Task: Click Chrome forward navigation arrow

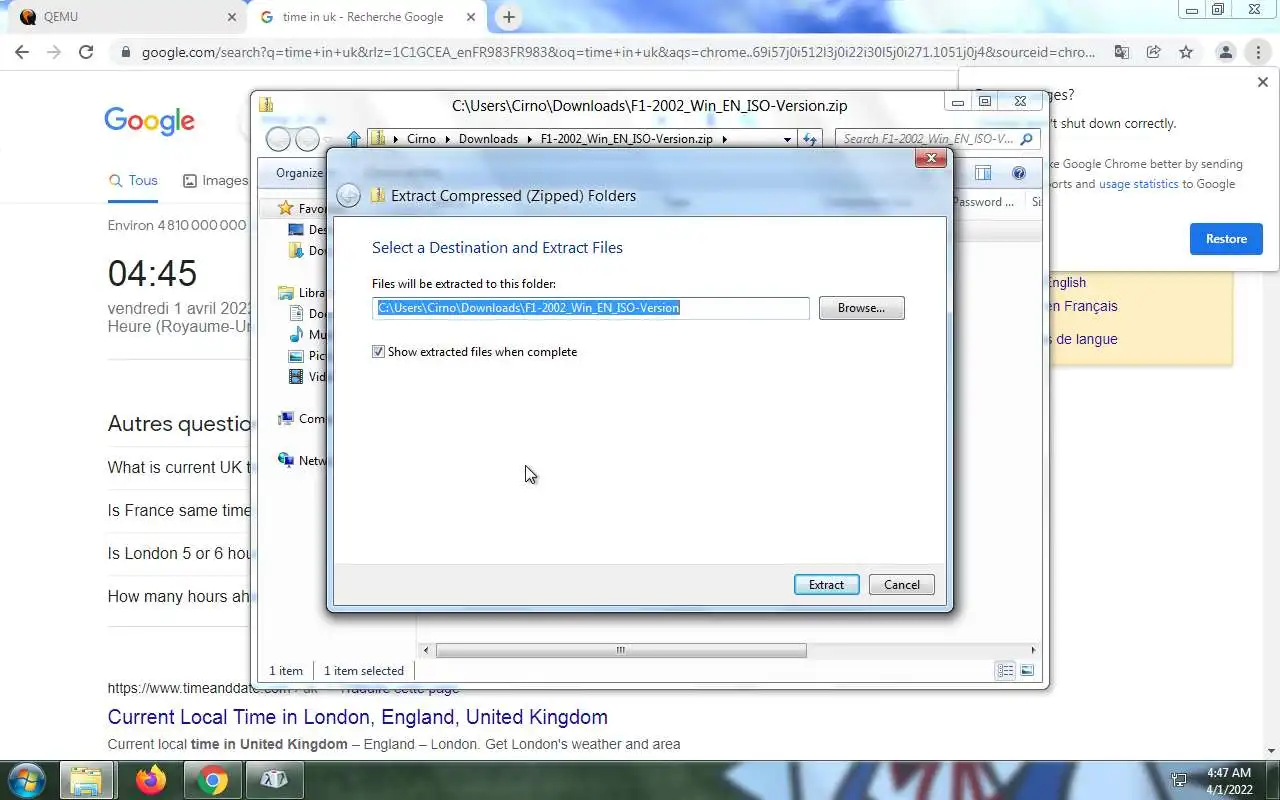Action: coord(54,52)
